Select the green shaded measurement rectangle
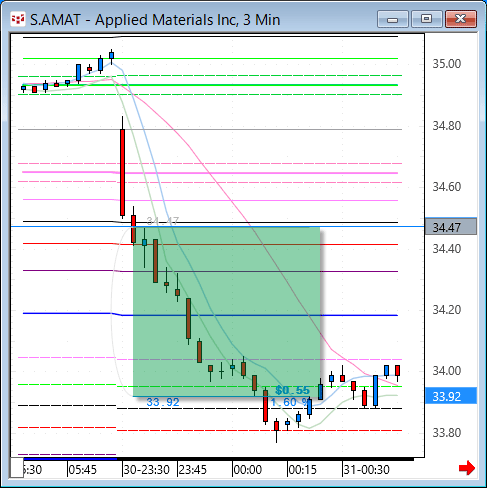The width and height of the screenshot is (487, 488). [x=227, y=312]
